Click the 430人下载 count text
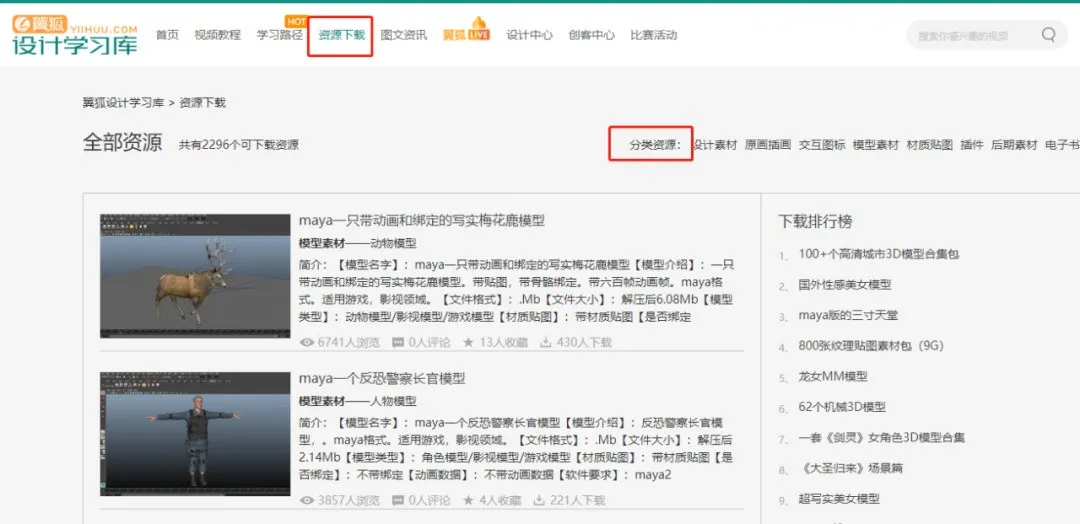1080x524 pixels. tap(584, 342)
